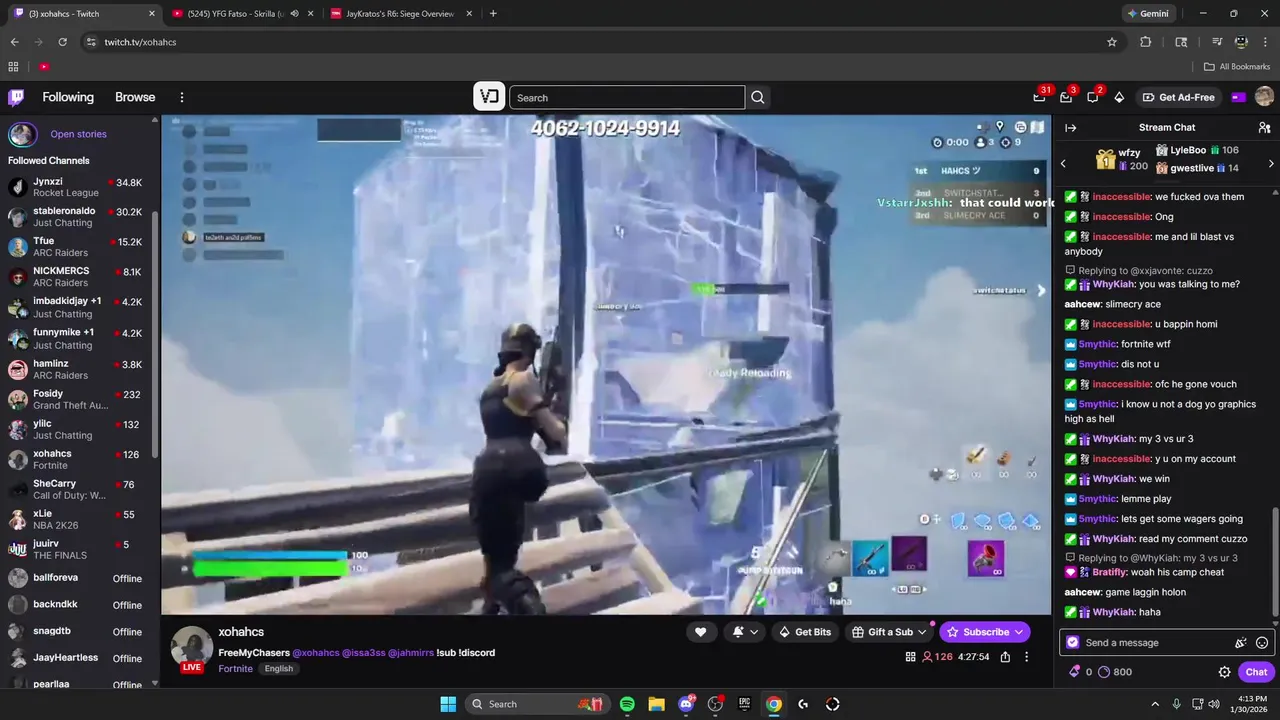Click the search magnifier button
Viewport: 1280px width, 720px height.
758,97
